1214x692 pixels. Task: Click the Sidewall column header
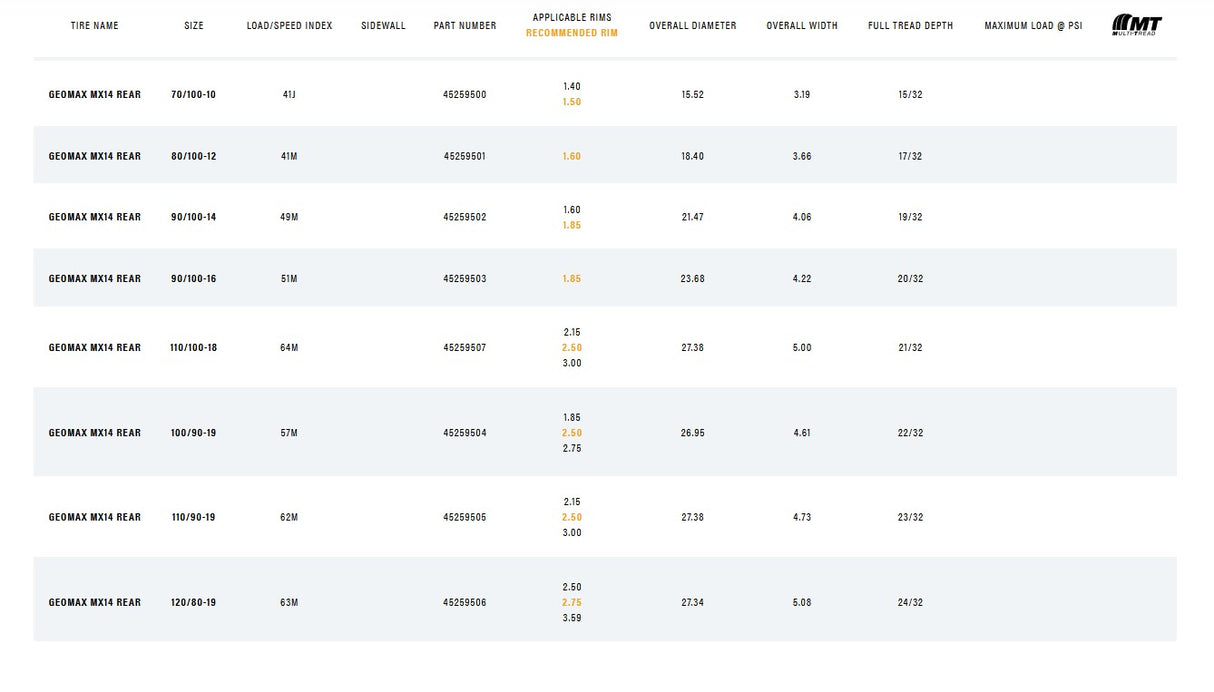(383, 26)
